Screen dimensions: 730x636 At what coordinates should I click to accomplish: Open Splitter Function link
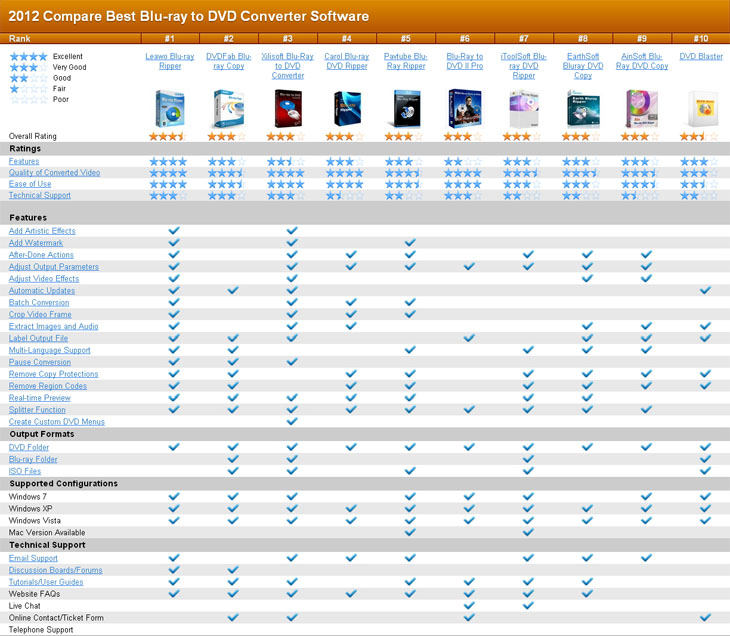click(x=37, y=410)
